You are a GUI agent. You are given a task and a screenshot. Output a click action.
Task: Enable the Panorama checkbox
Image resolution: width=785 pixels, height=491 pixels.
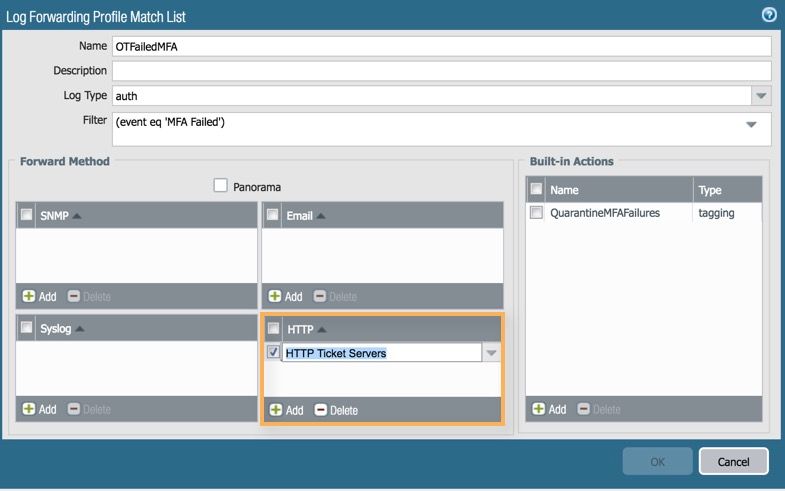tap(220, 185)
